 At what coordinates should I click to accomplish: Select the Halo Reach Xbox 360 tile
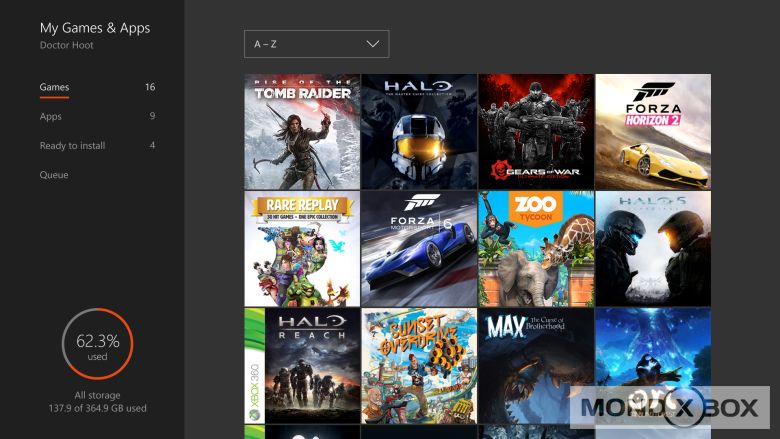(301, 365)
